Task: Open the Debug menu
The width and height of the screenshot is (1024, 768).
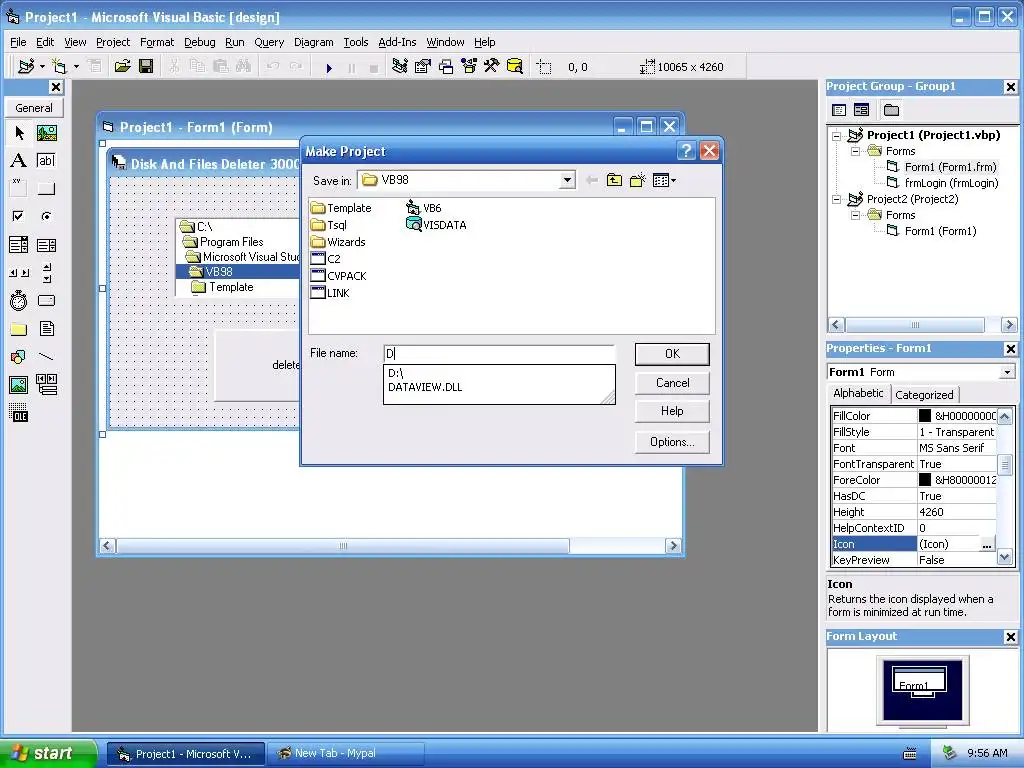Action: (199, 42)
